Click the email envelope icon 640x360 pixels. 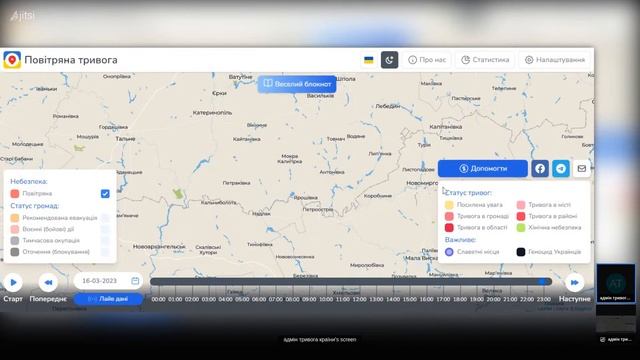coord(582,169)
